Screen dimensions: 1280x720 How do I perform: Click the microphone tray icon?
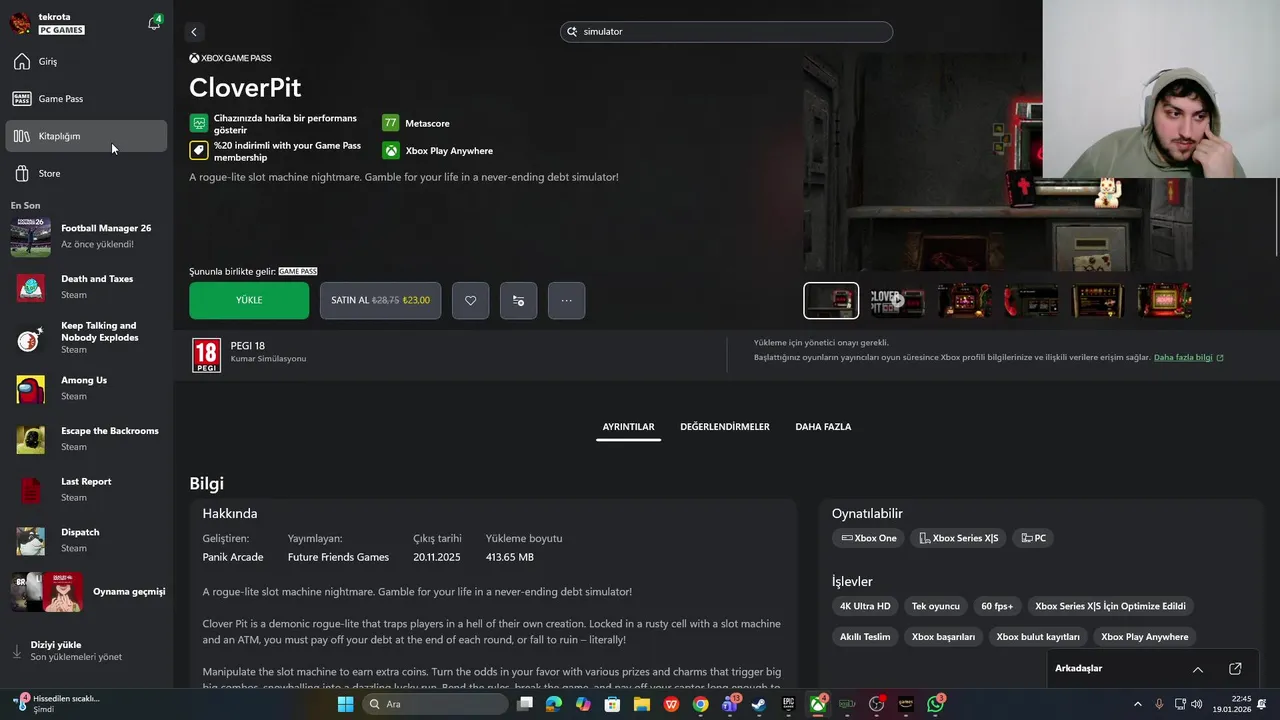pyautogui.click(x=1159, y=704)
